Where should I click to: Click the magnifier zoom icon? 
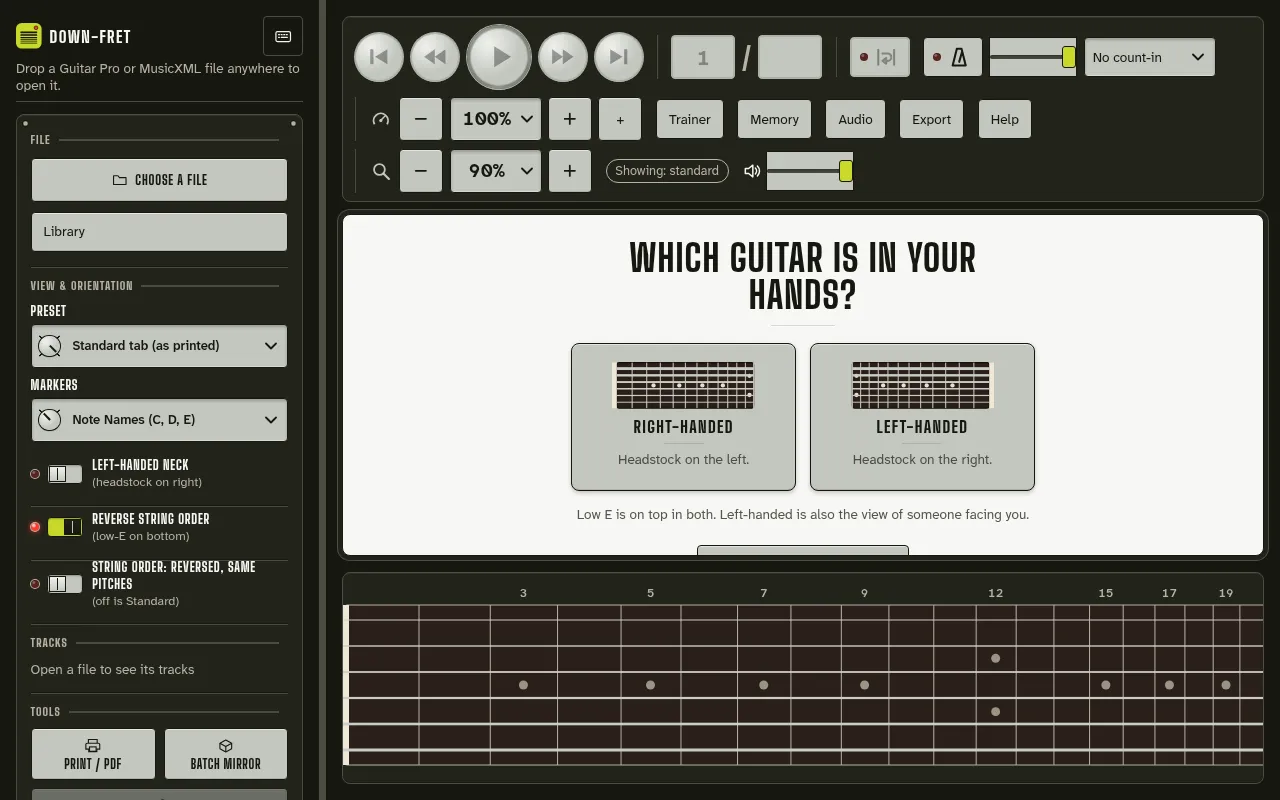(x=381, y=171)
